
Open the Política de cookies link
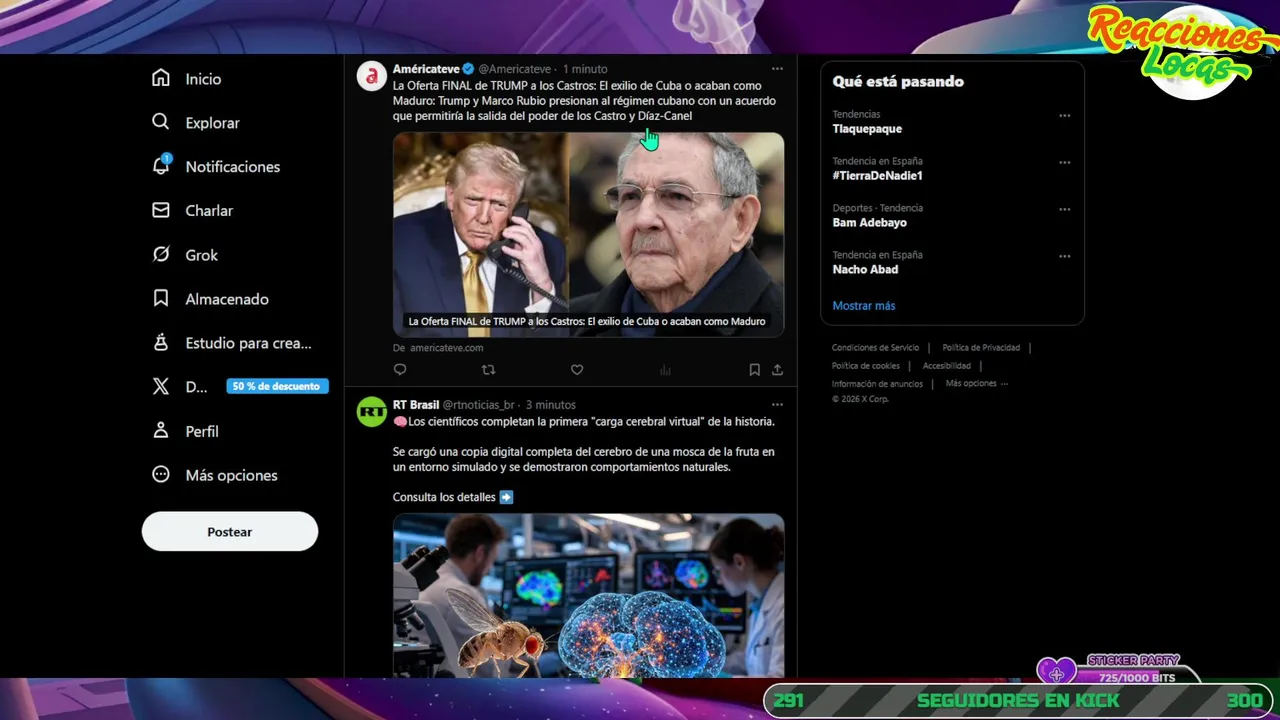click(x=866, y=366)
